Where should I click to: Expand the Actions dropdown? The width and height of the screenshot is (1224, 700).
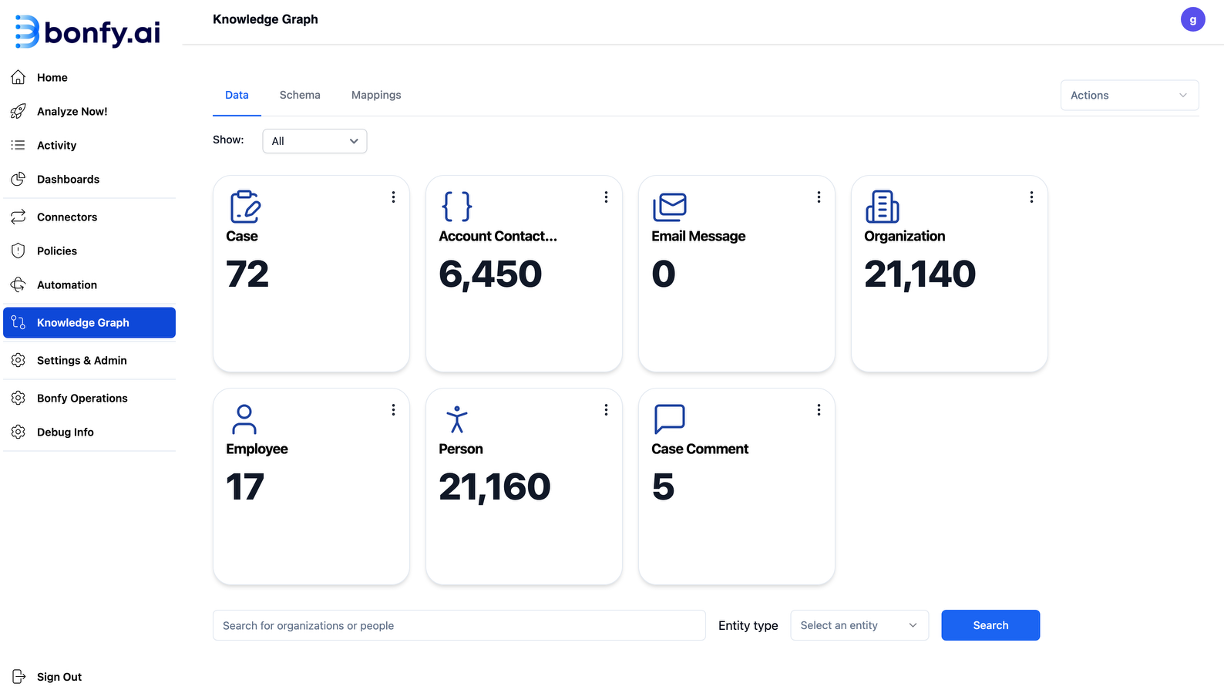pos(1129,95)
